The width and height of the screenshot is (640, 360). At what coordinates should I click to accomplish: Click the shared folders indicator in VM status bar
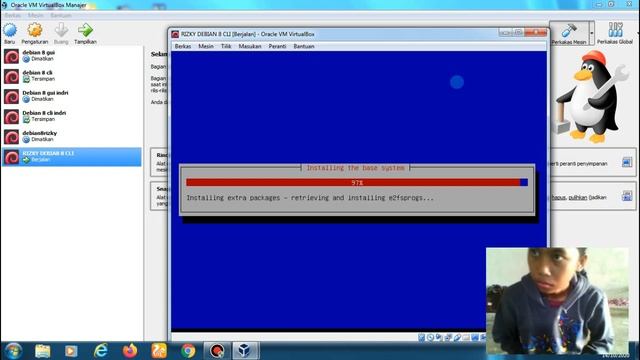[466, 337]
